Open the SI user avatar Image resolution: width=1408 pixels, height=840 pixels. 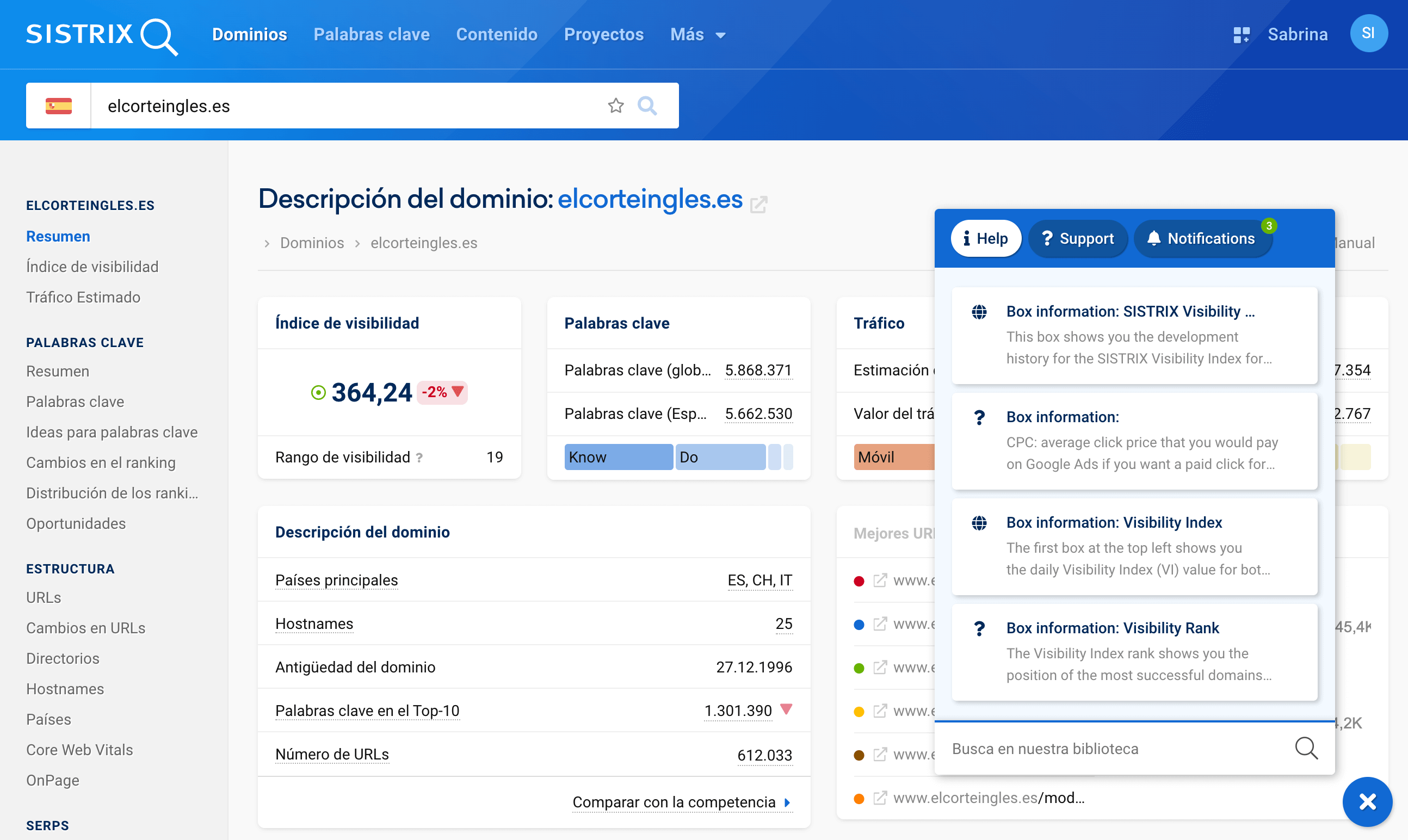point(1368,33)
